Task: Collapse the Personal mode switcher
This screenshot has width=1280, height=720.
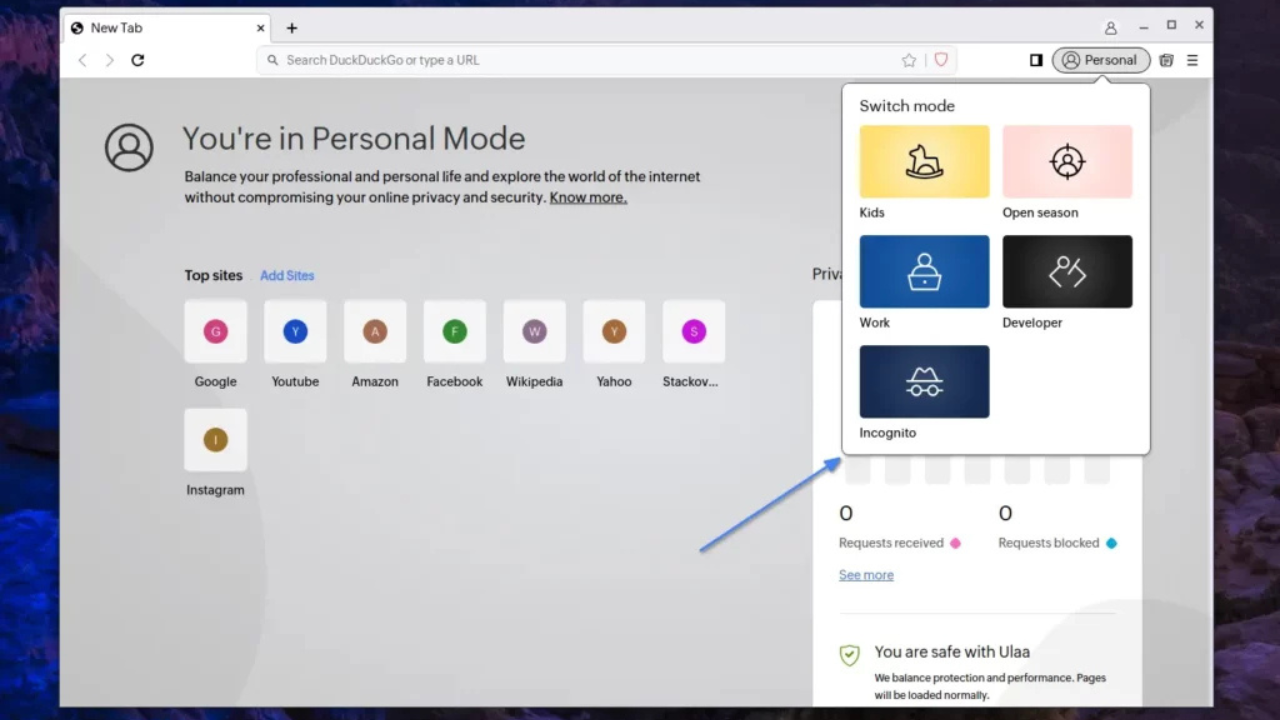Action: (x=1100, y=60)
